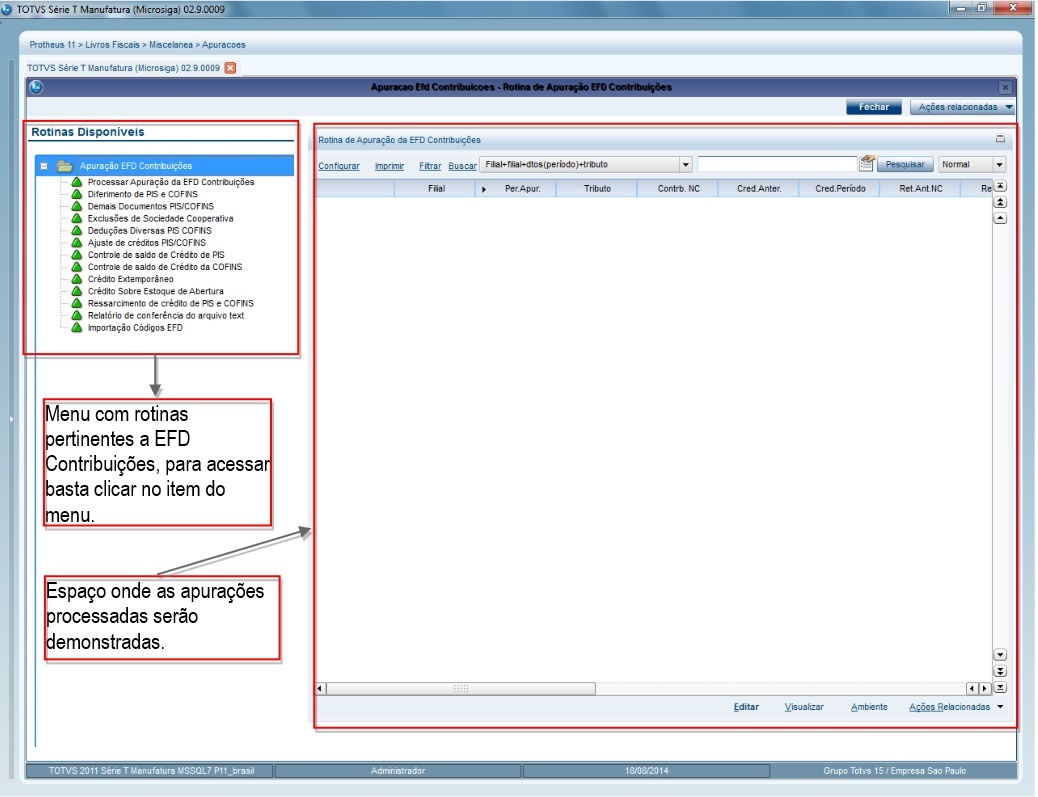1038x797 pixels.
Task: Click the triangle icon beside Importação Códigos EFD
Action: click(x=77, y=328)
